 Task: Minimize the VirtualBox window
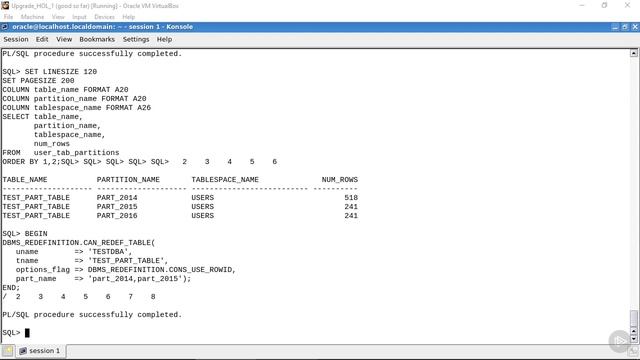pos(582,5)
